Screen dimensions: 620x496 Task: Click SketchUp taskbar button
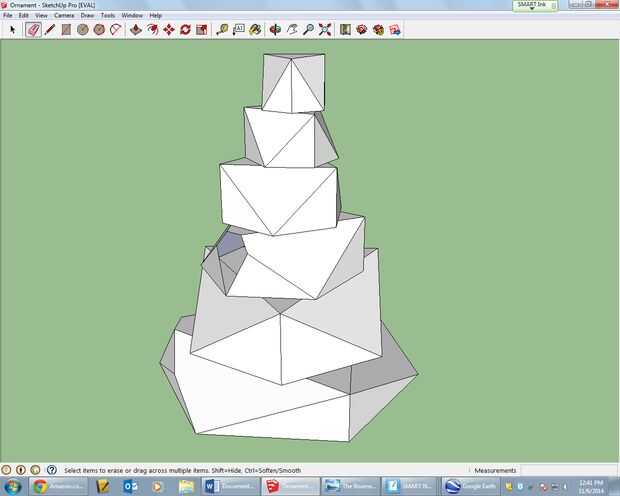(x=291, y=486)
